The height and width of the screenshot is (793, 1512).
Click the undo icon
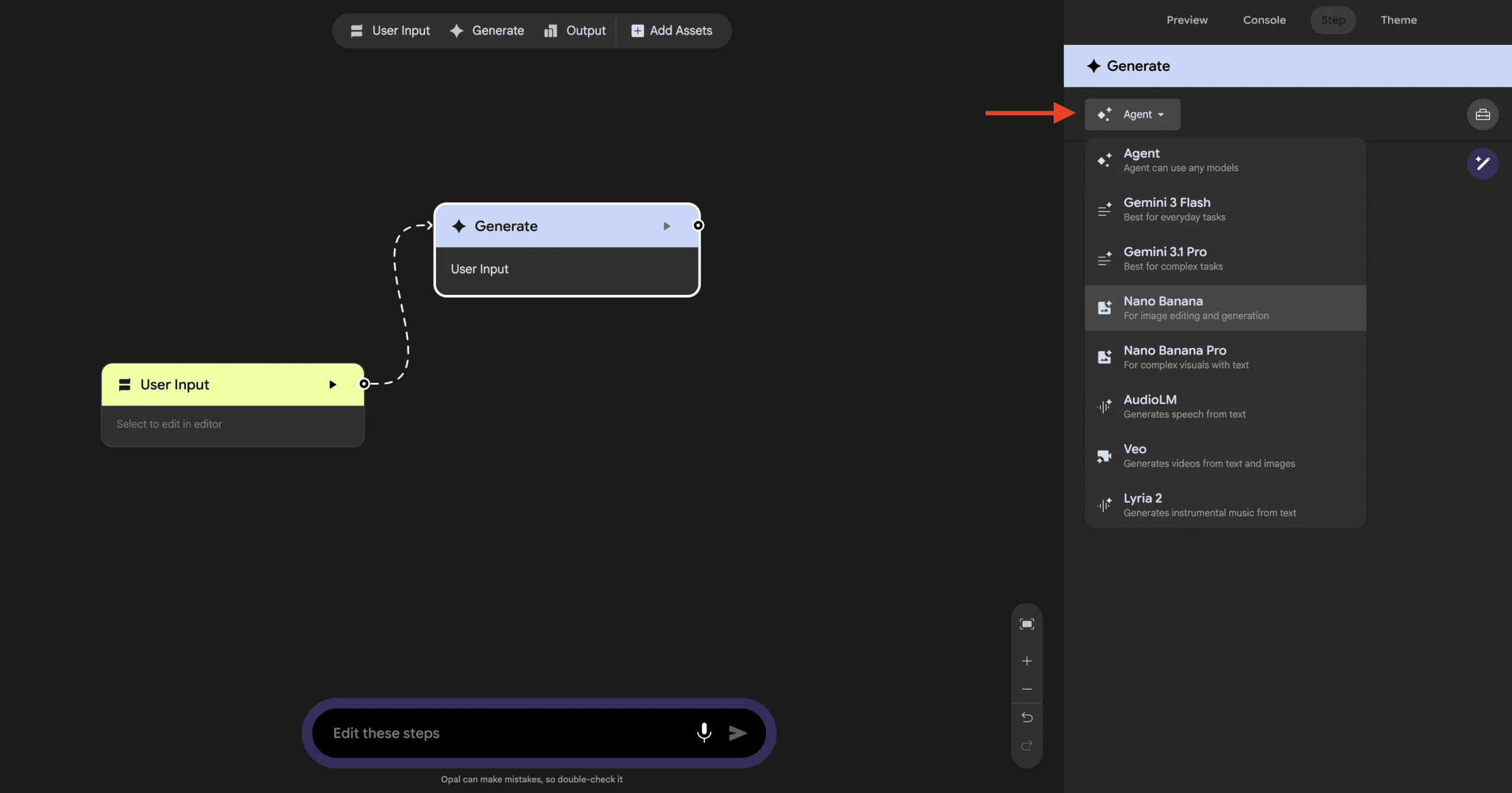1027,717
